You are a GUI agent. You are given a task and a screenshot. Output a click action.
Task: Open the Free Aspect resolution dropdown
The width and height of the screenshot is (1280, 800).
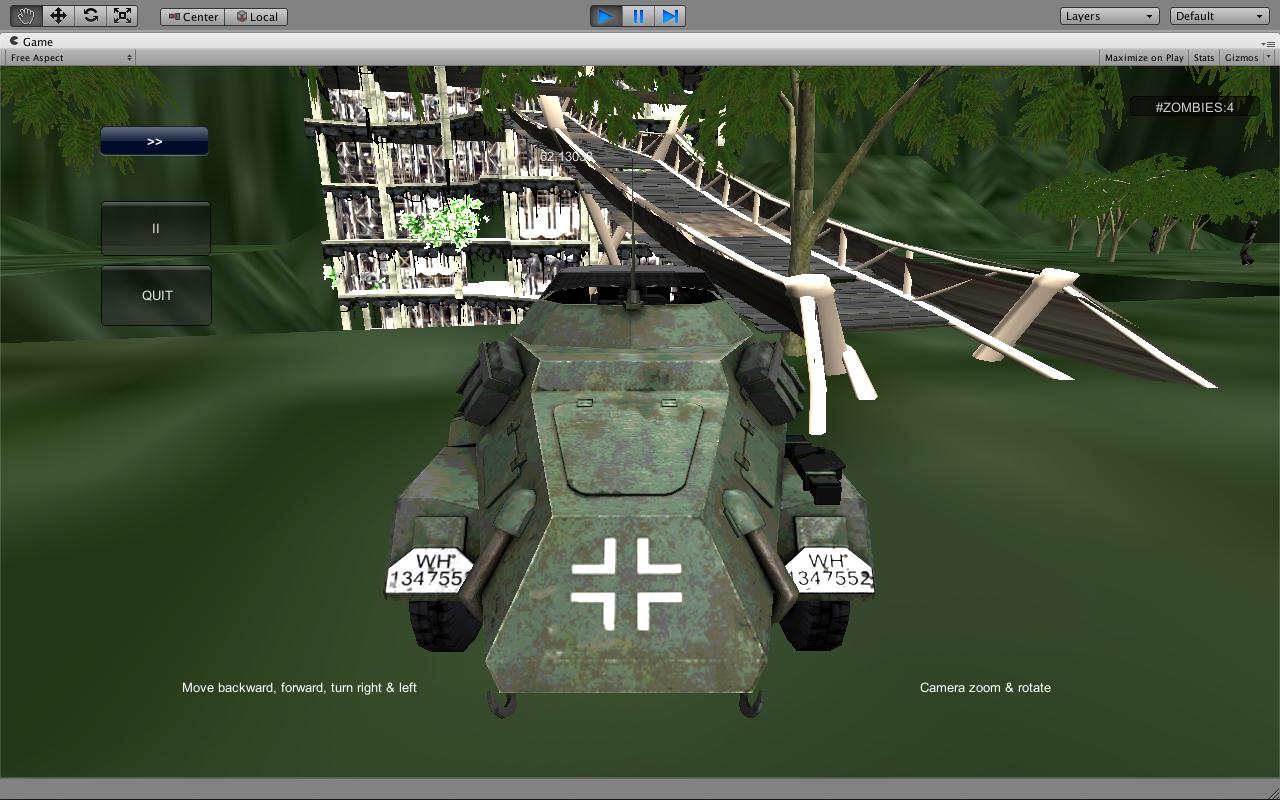click(68, 57)
